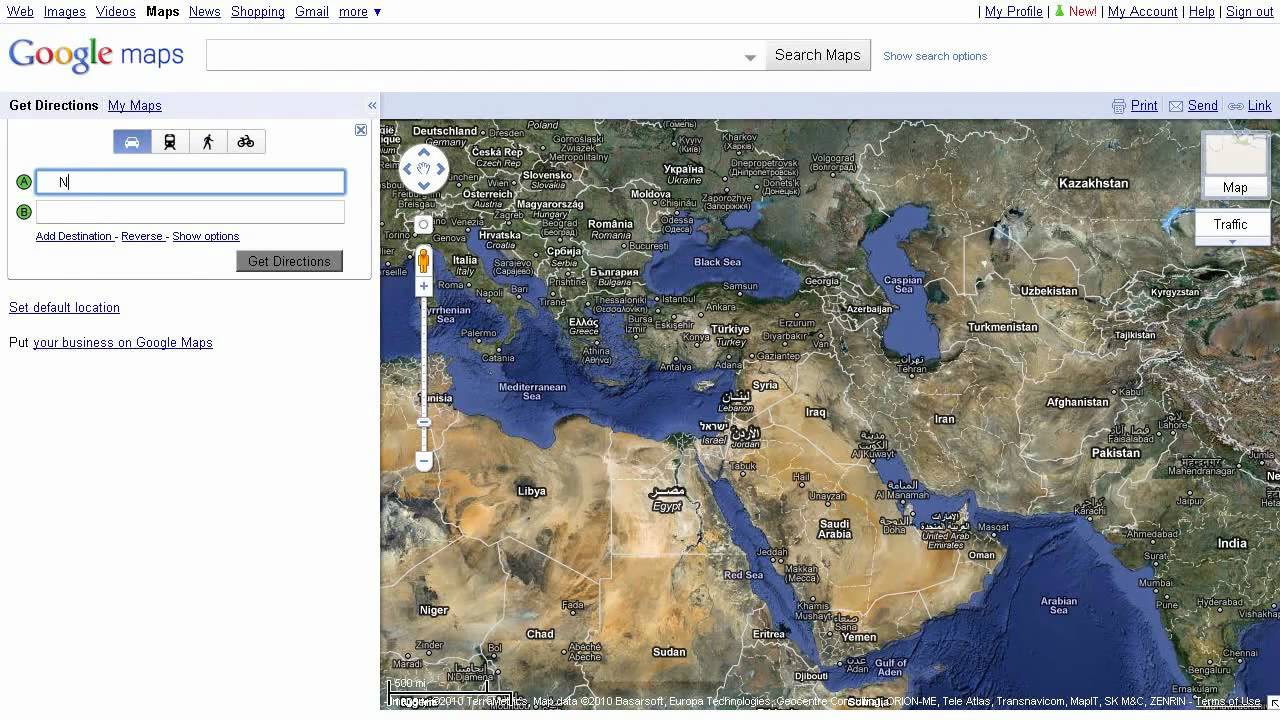
Task: Click the Kazakhstan label on map
Action: (x=1093, y=183)
